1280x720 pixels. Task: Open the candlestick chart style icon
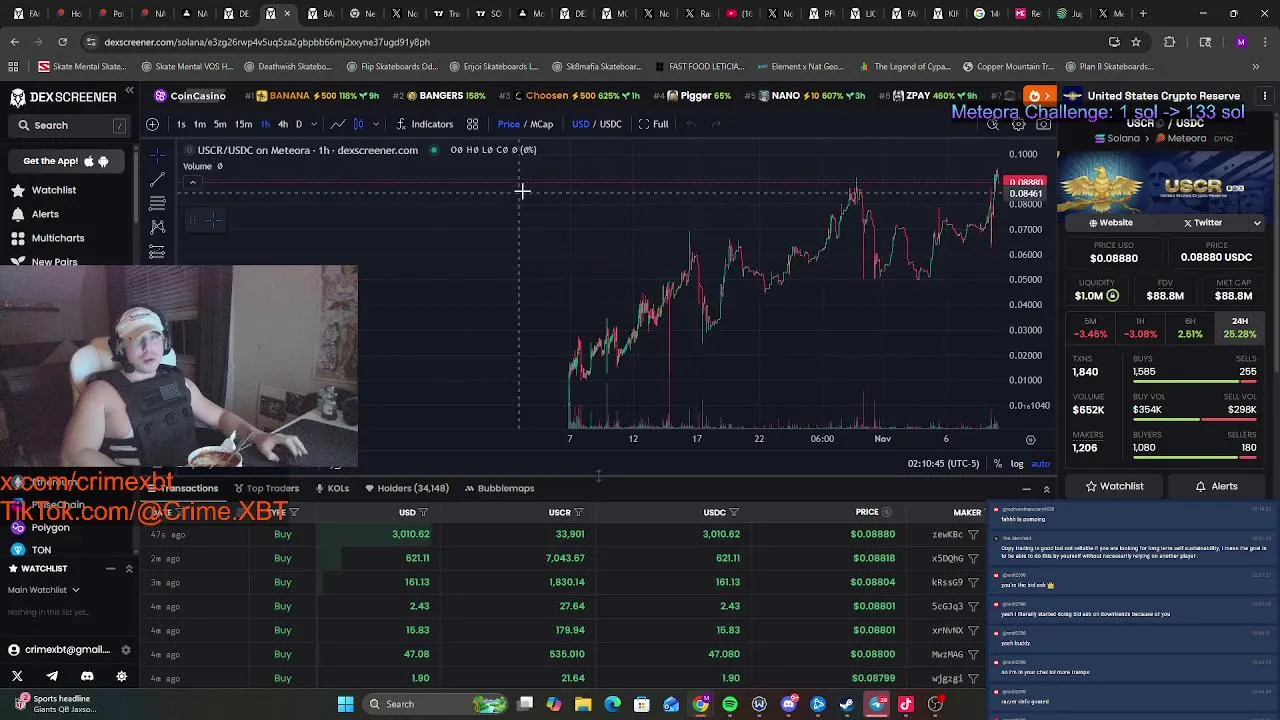point(358,124)
